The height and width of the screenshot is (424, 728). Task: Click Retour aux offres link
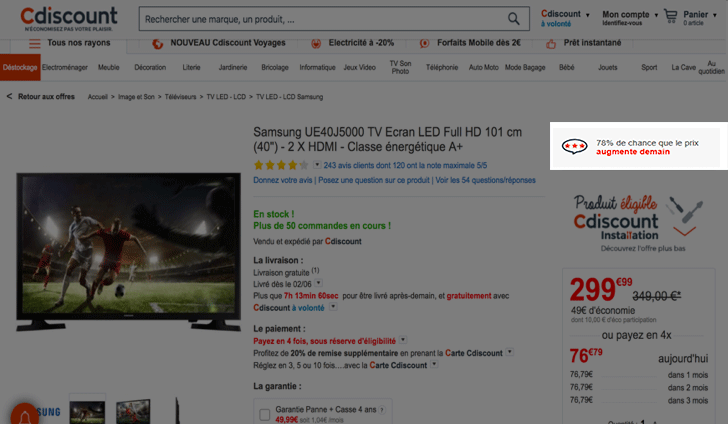pos(46,97)
